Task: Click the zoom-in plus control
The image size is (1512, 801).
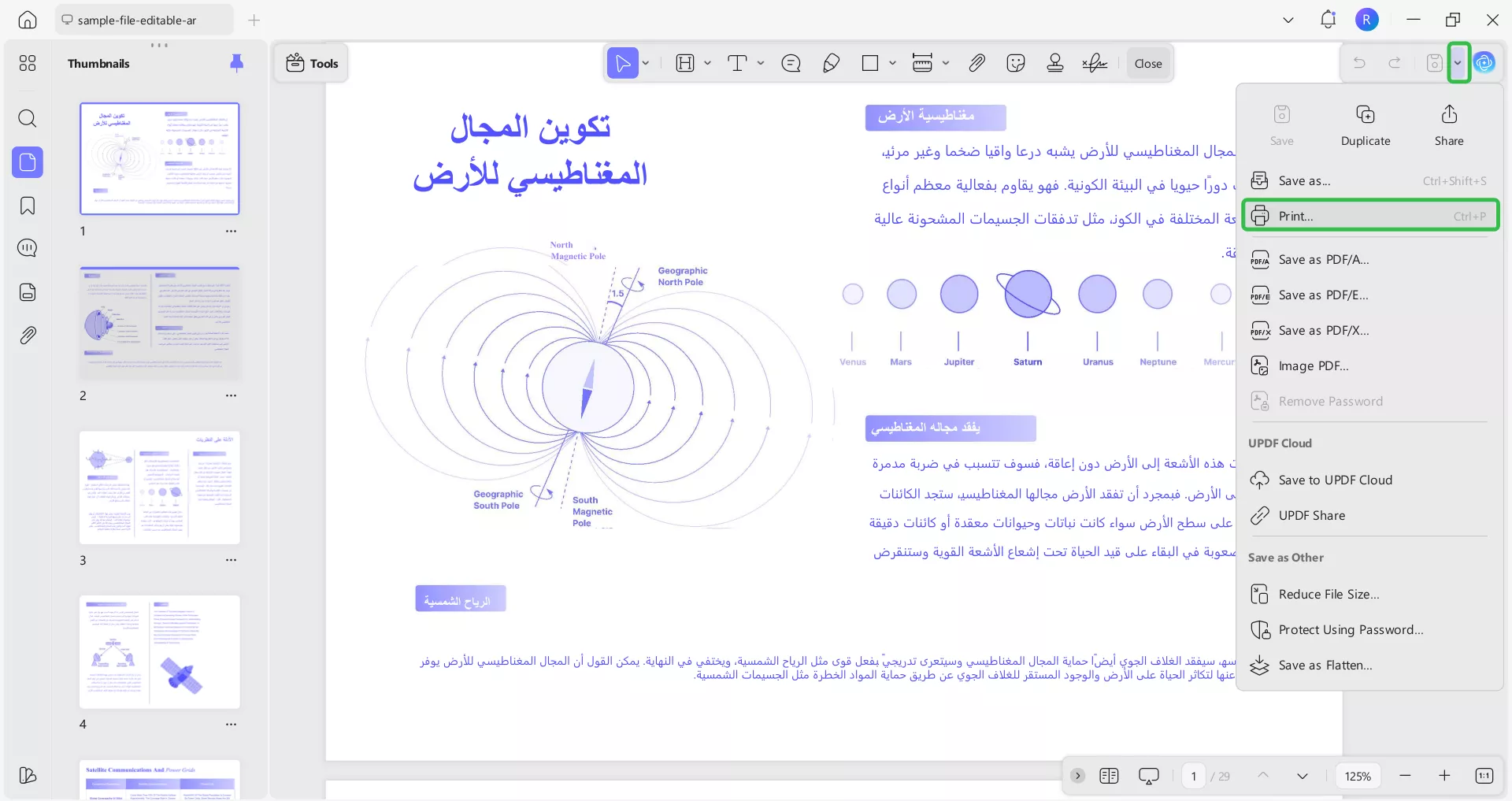Action: click(x=1444, y=776)
